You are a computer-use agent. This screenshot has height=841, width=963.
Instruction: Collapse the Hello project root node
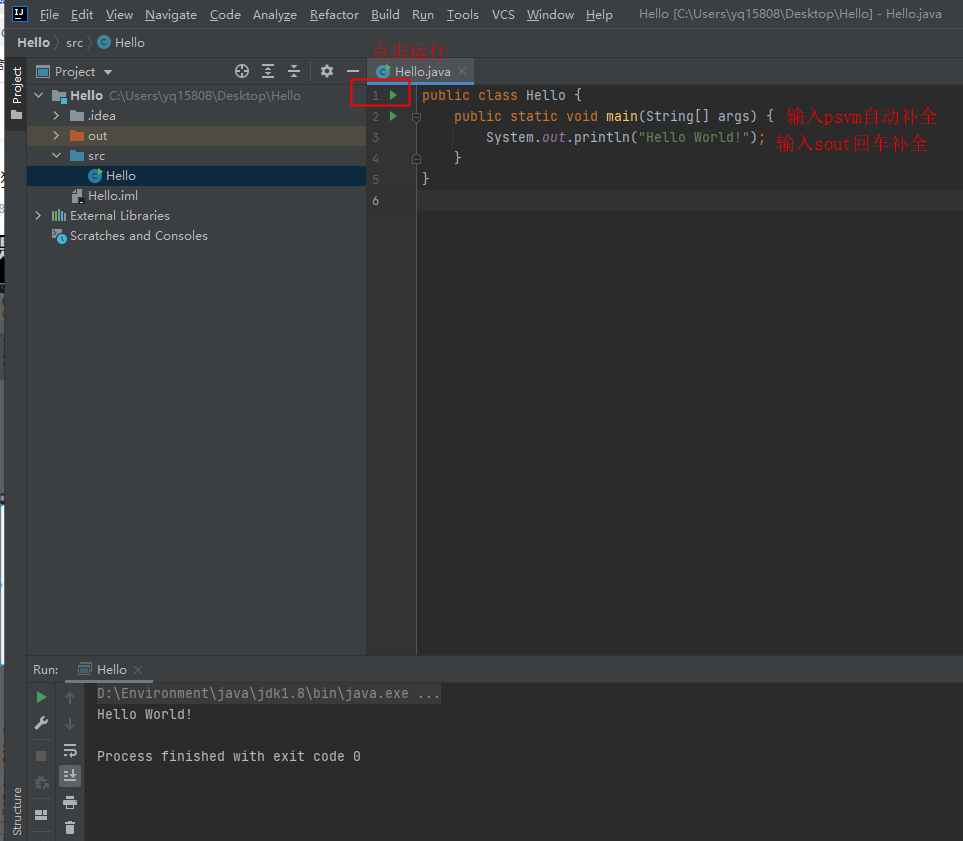point(39,95)
